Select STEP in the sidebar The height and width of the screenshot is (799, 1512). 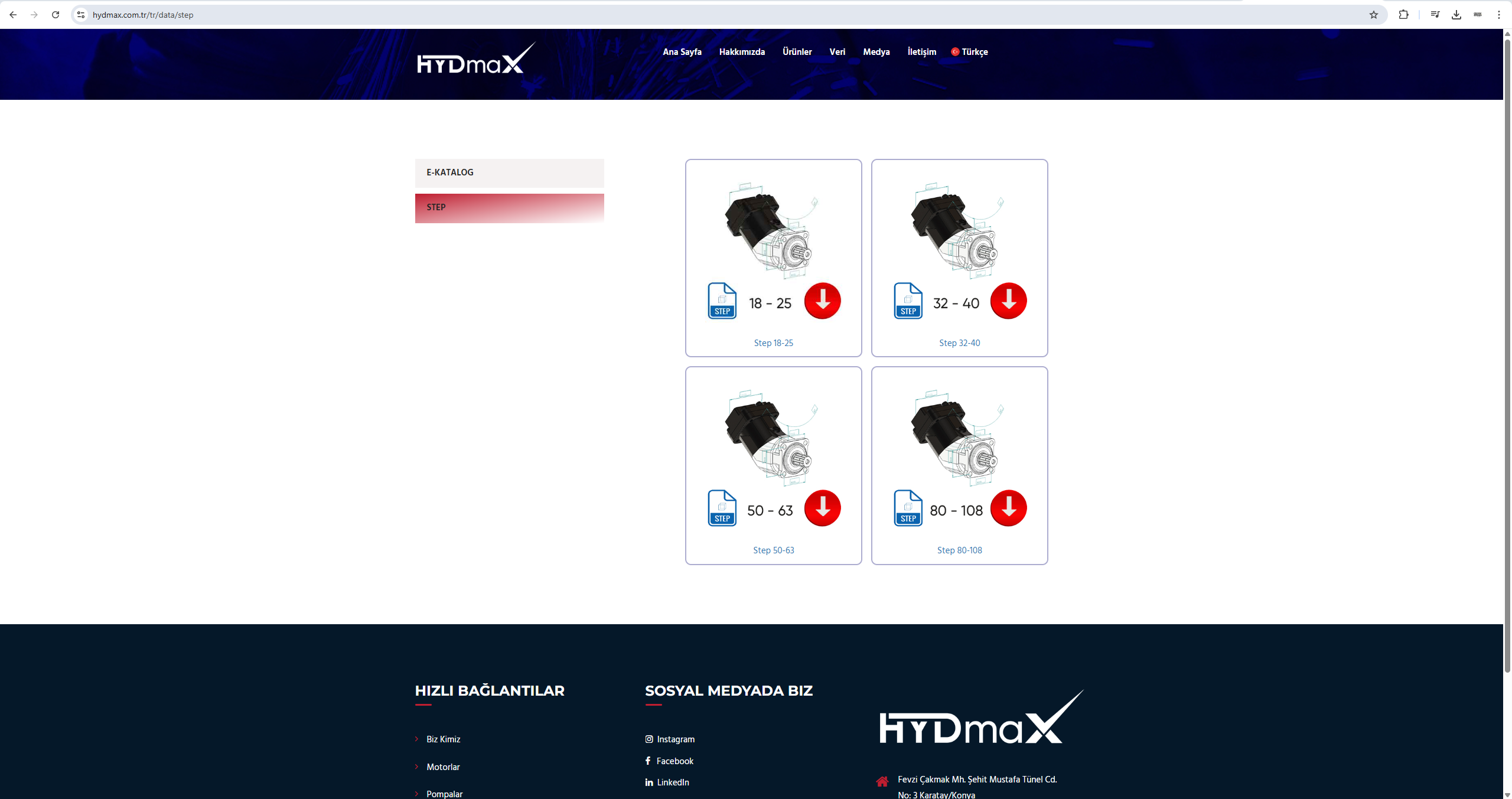[x=509, y=208]
